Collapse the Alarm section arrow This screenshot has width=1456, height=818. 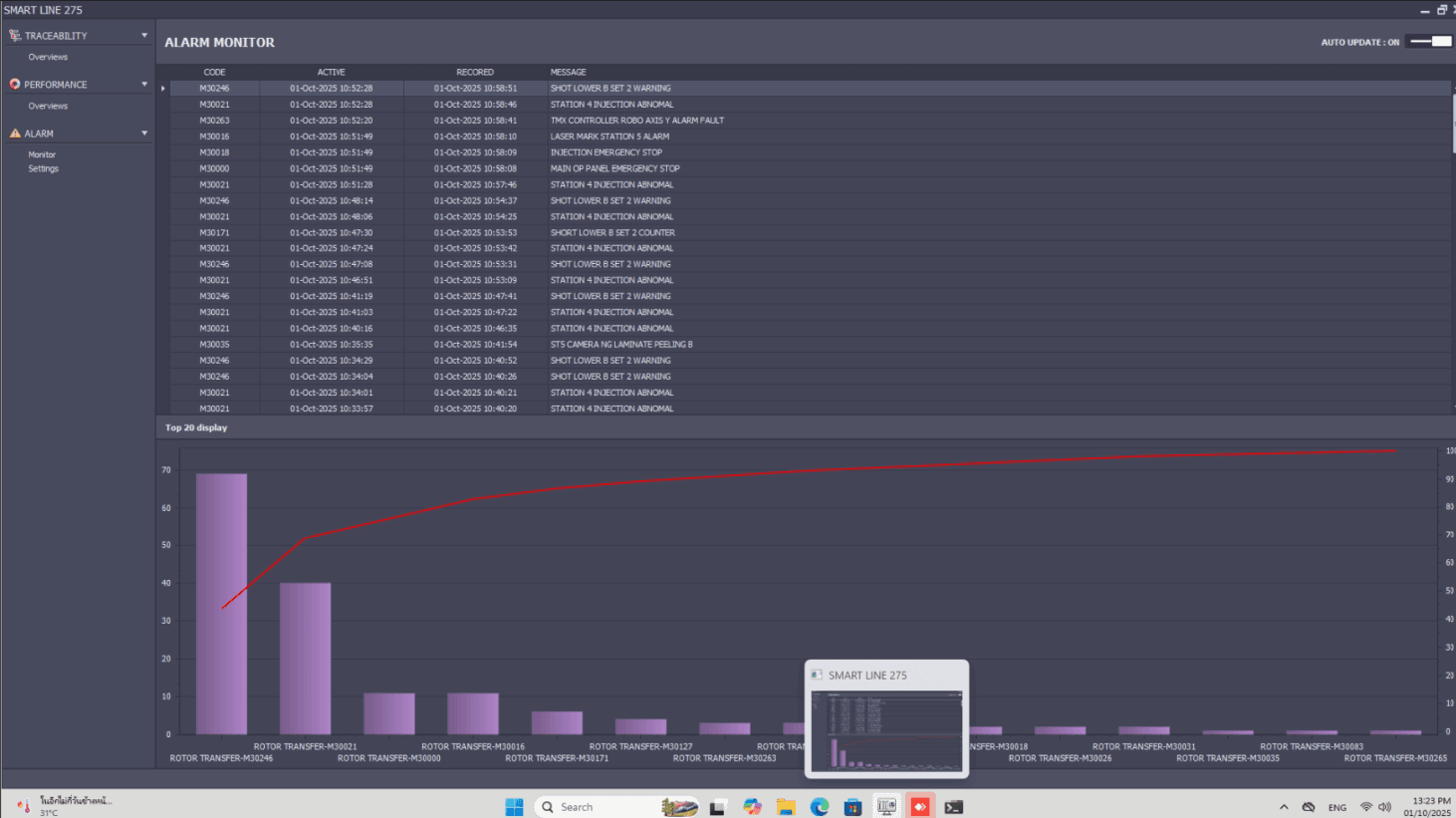point(144,134)
